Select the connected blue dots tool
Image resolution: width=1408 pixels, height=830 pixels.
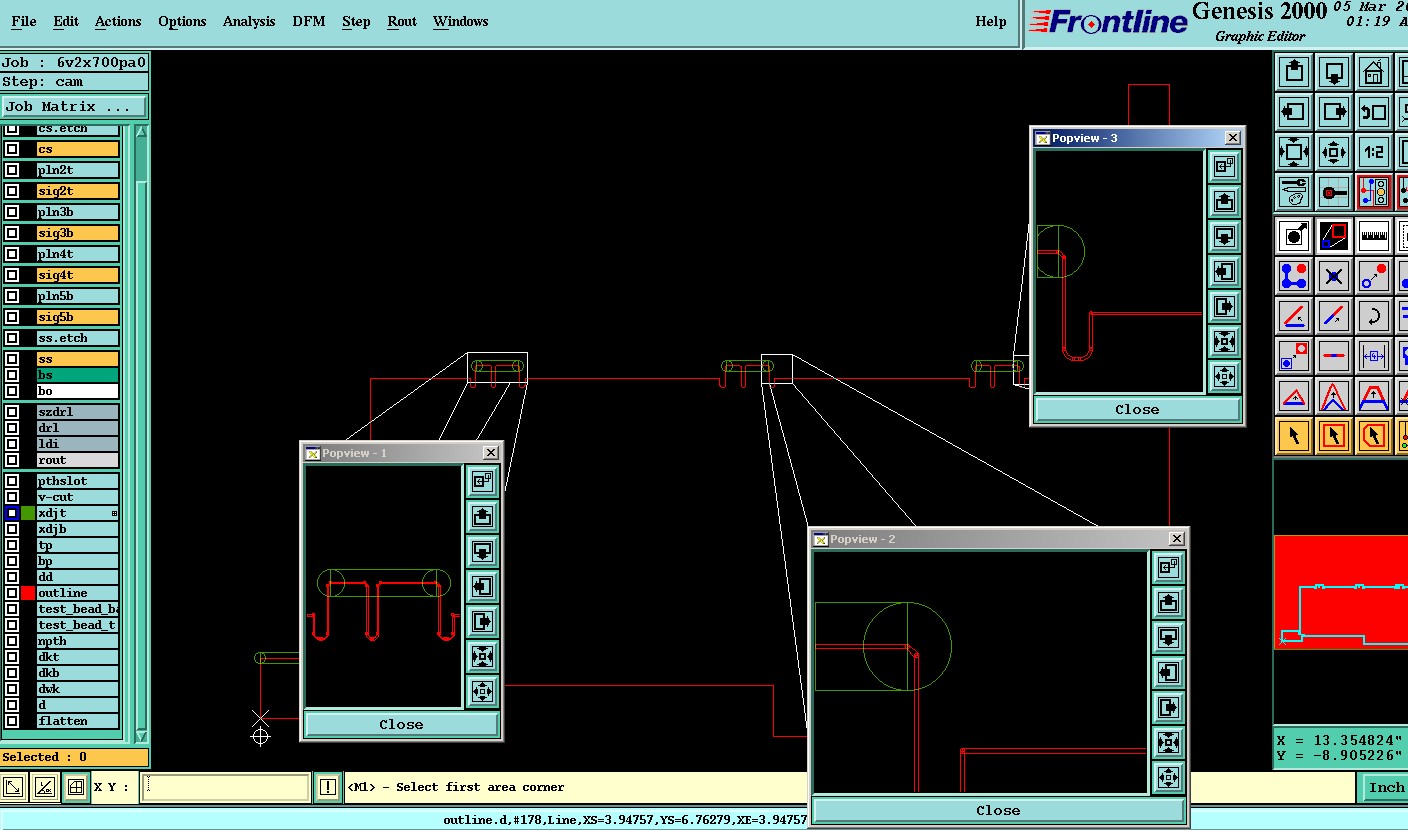[1294, 276]
